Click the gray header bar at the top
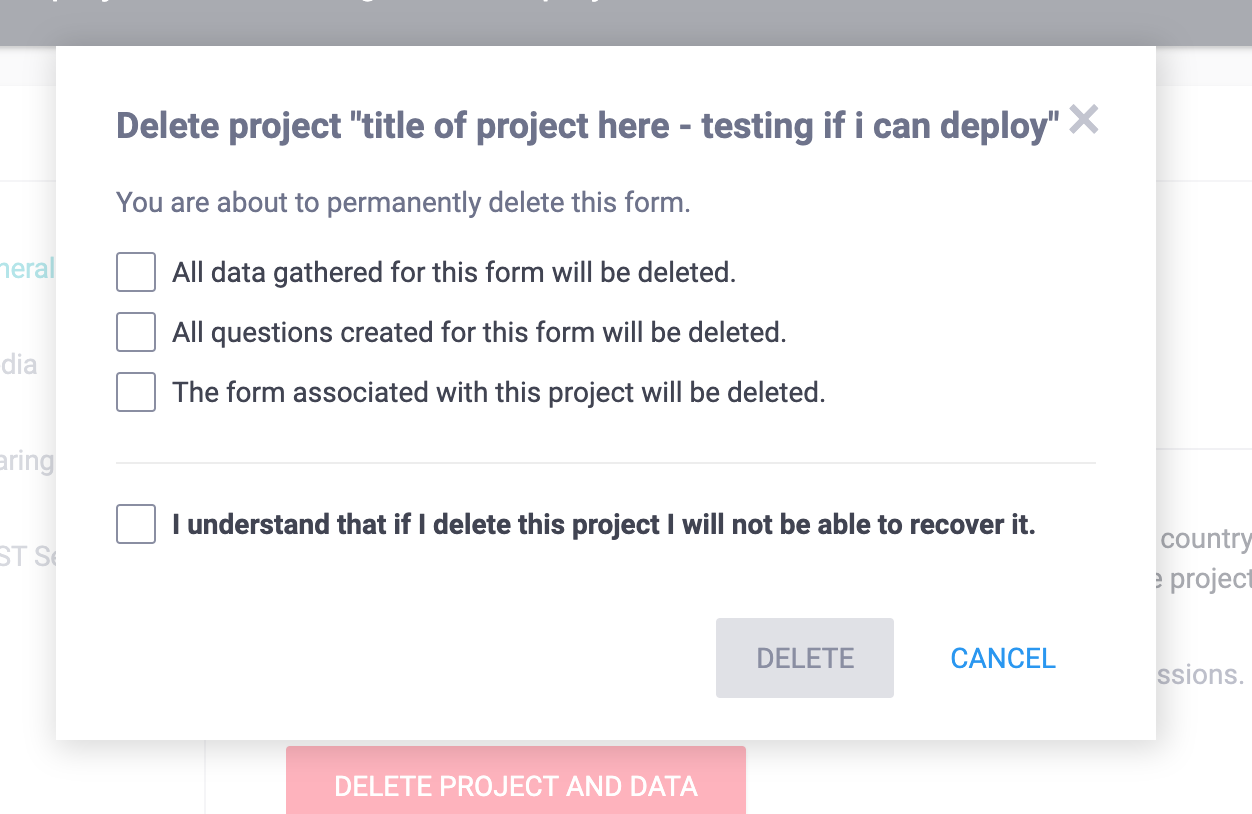This screenshot has height=814, width=1252. click(x=626, y=20)
